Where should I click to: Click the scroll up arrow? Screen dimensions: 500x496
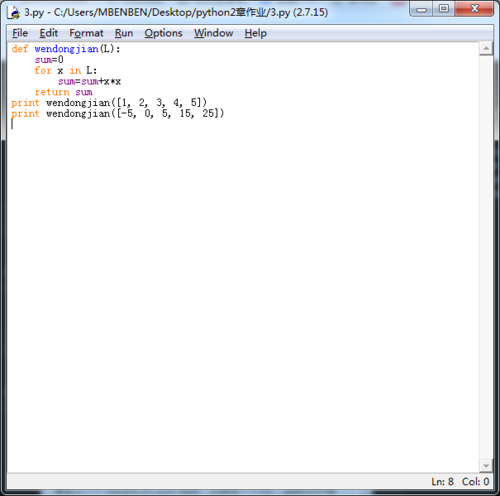[486, 49]
